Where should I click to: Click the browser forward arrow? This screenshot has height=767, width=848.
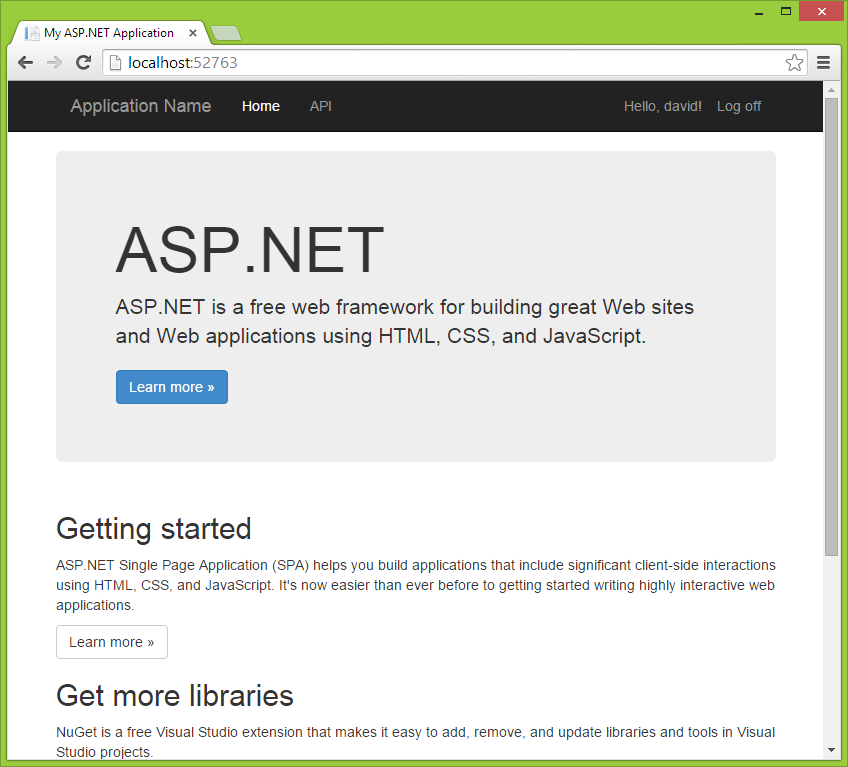tap(54, 62)
